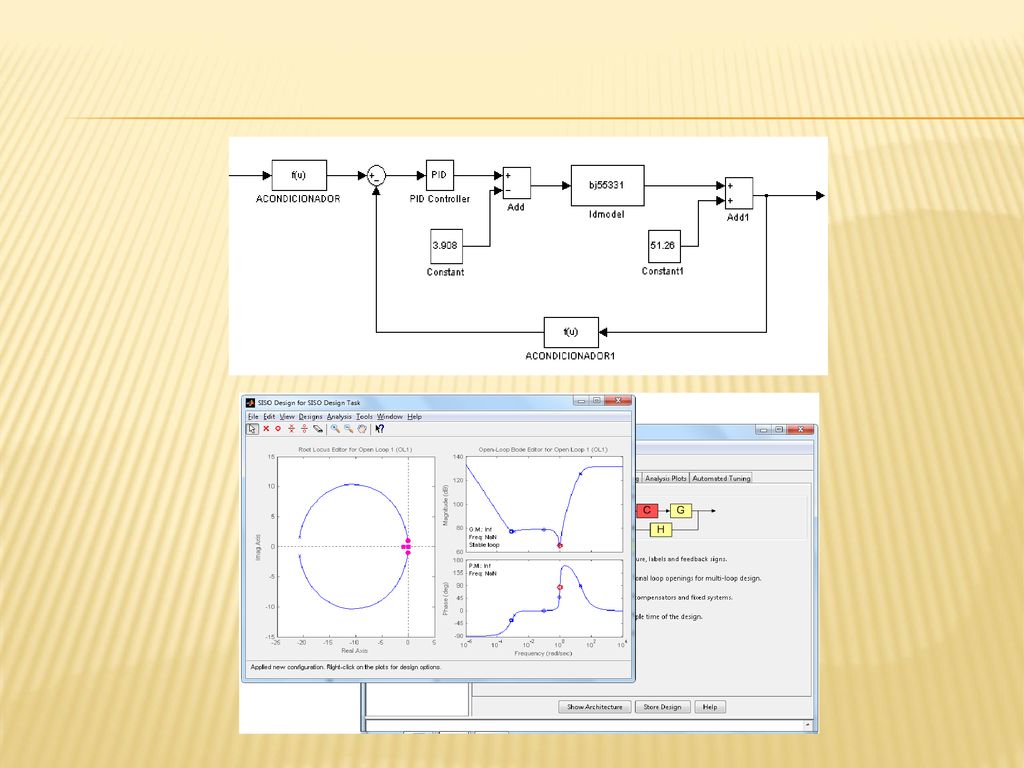Pick the add complex zero tool
The width and height of the screenshot is (1024, 768).
tap(304, 429)
